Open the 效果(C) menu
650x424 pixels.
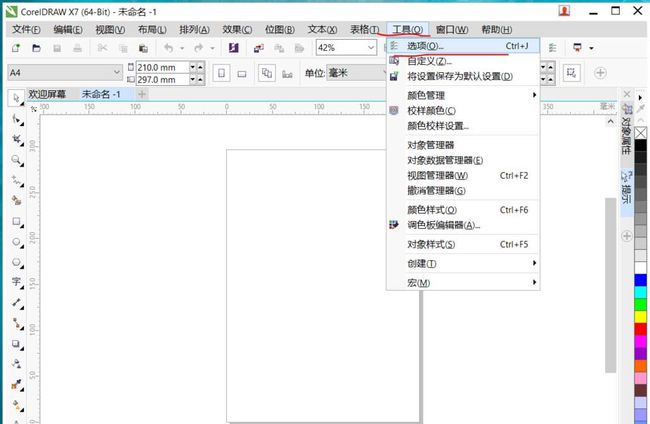tap(237, 29)
